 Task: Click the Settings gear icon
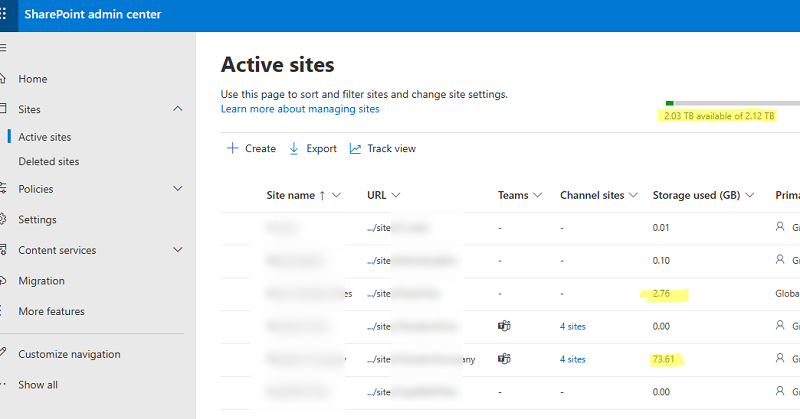[x=3, y=219]
